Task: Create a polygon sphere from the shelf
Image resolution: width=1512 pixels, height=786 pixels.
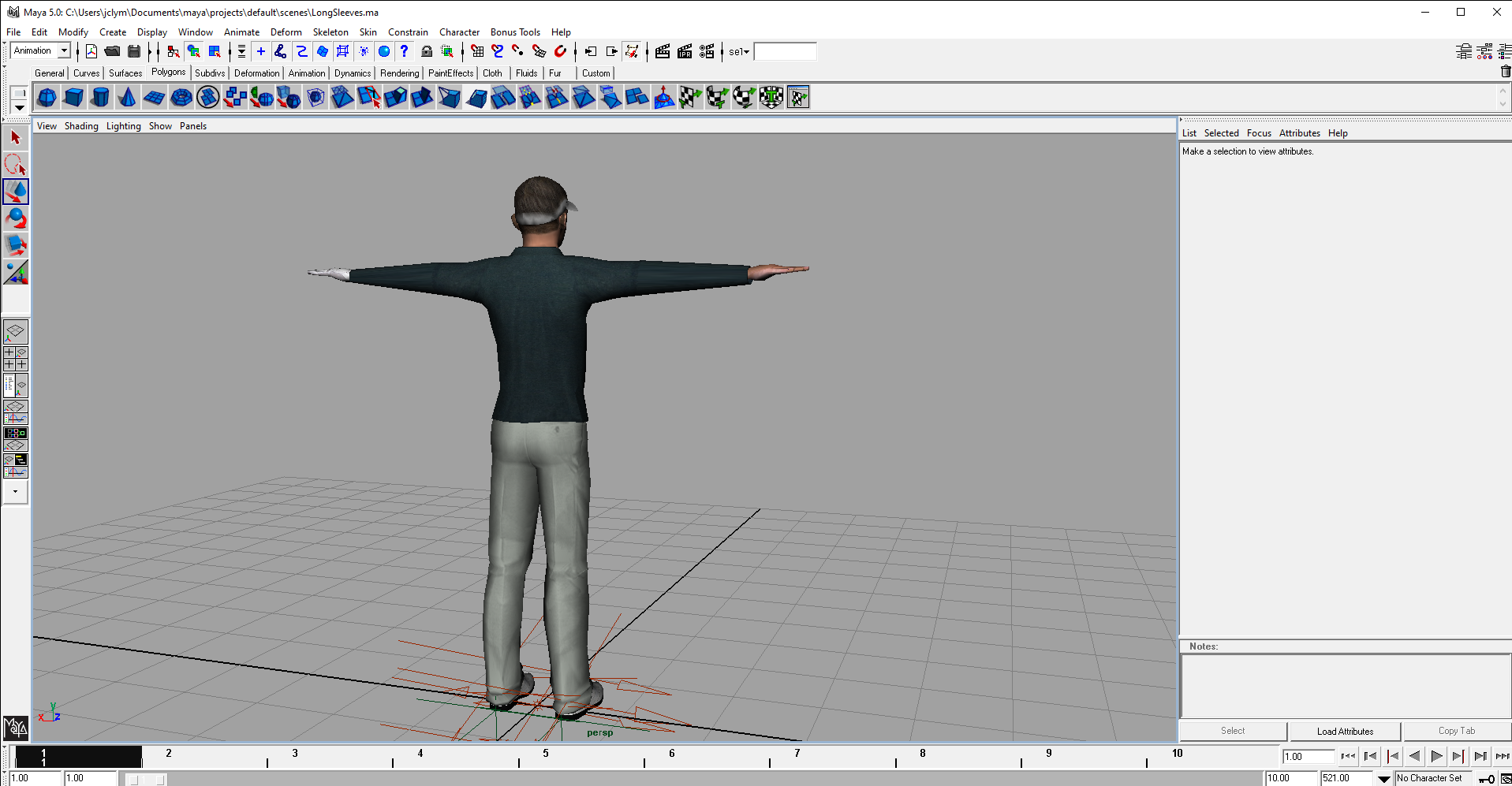Action: [47, 98]
